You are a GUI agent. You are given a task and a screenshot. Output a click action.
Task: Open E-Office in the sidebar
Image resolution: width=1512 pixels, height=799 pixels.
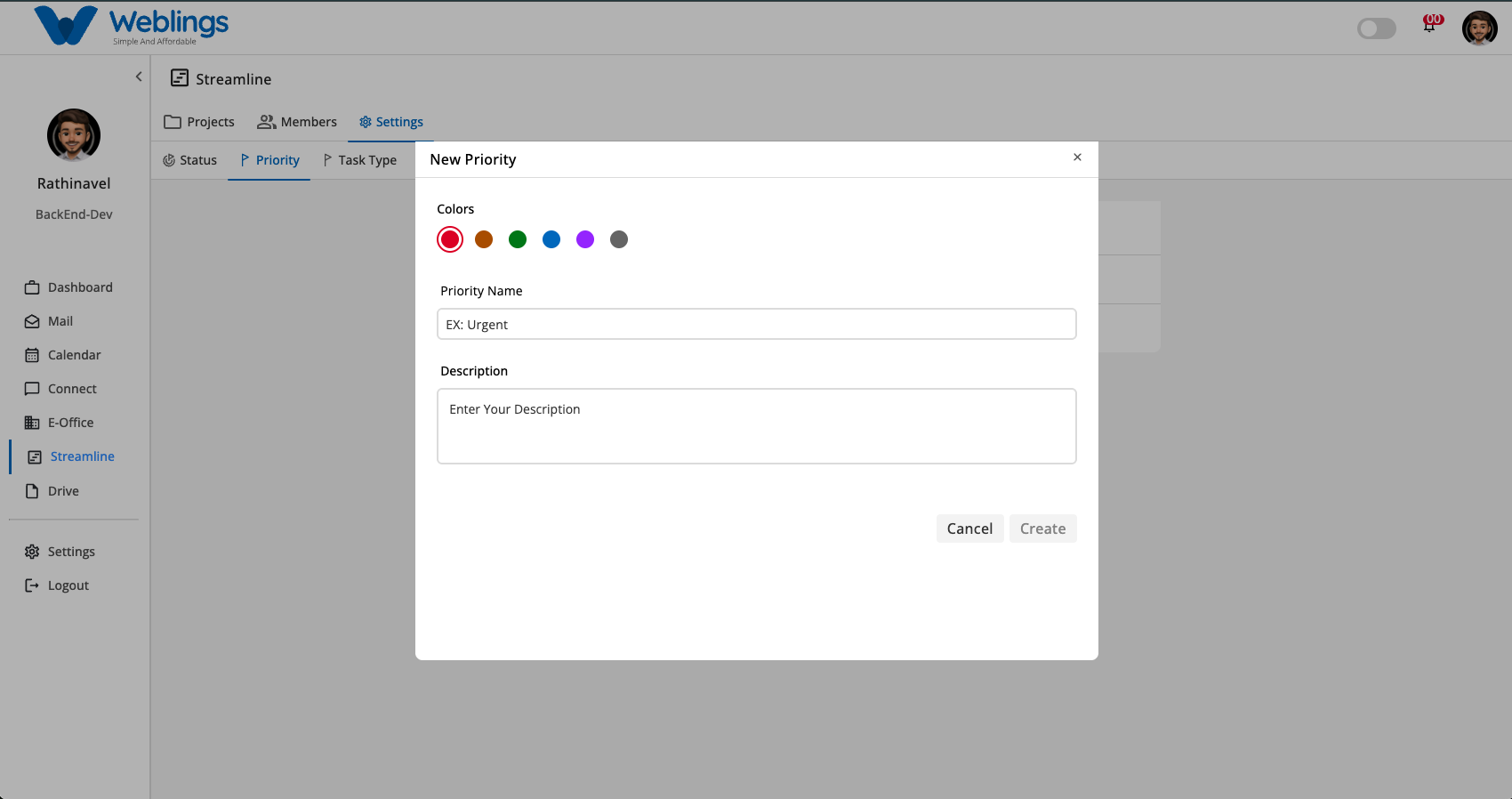(x=59, y=423)
